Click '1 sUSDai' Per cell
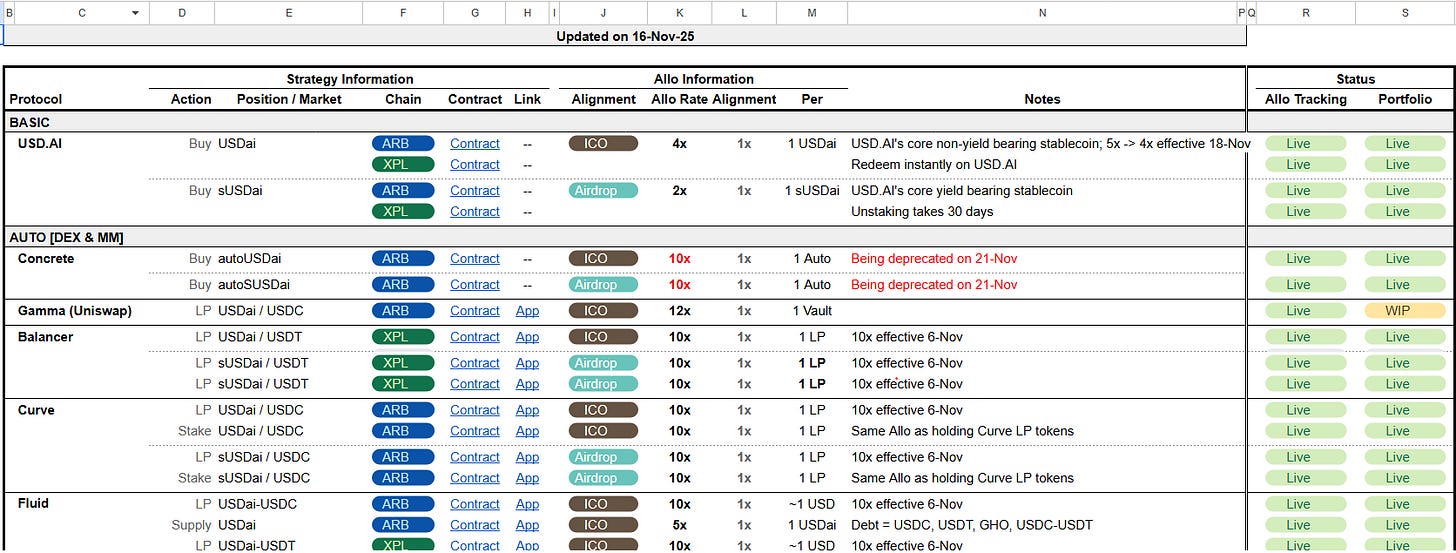 [812, 190]
